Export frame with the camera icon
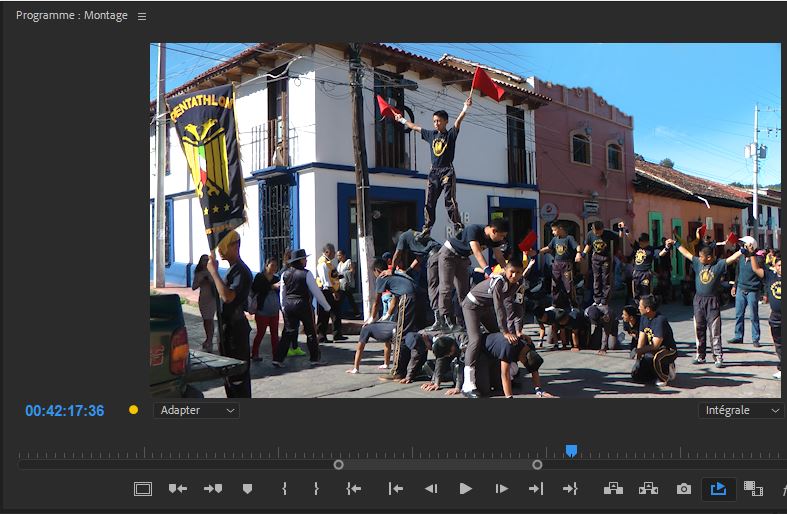This screenshot has height=514, width=787. point(684,489)
